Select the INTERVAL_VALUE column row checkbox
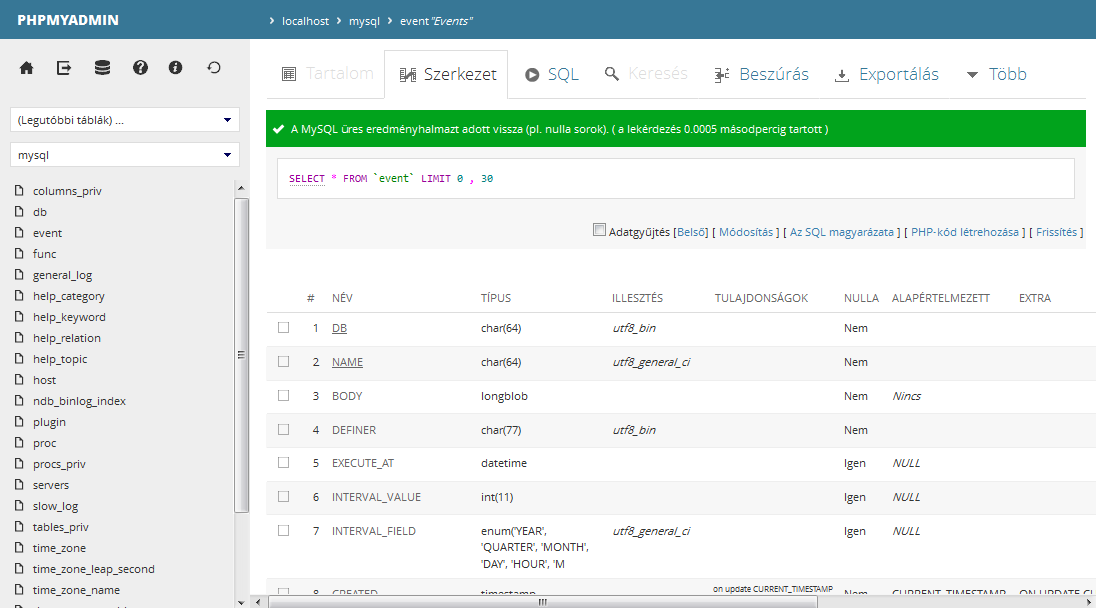 pyautogui.click(x=283, y=496)
